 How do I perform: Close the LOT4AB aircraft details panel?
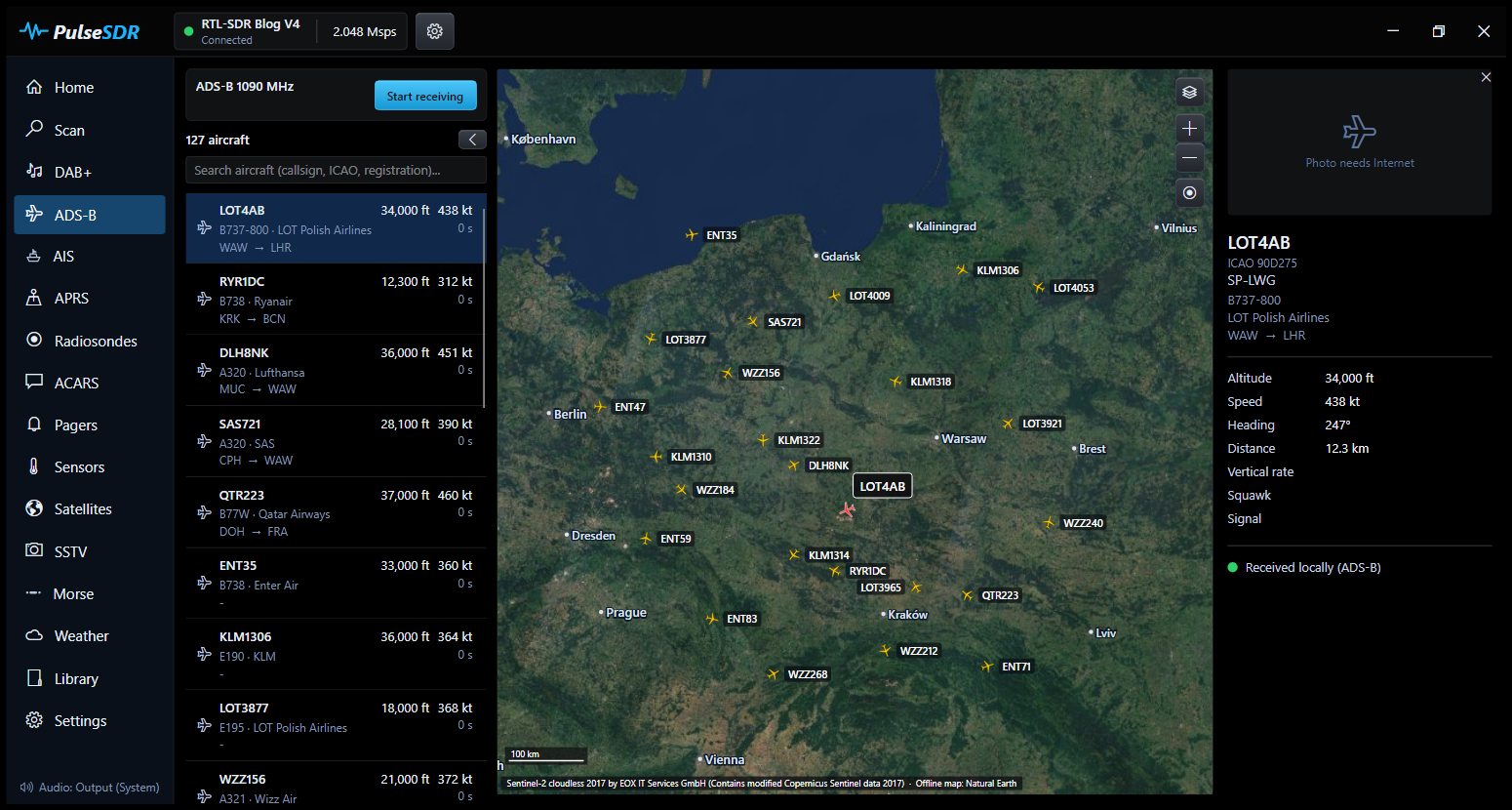1486,77
